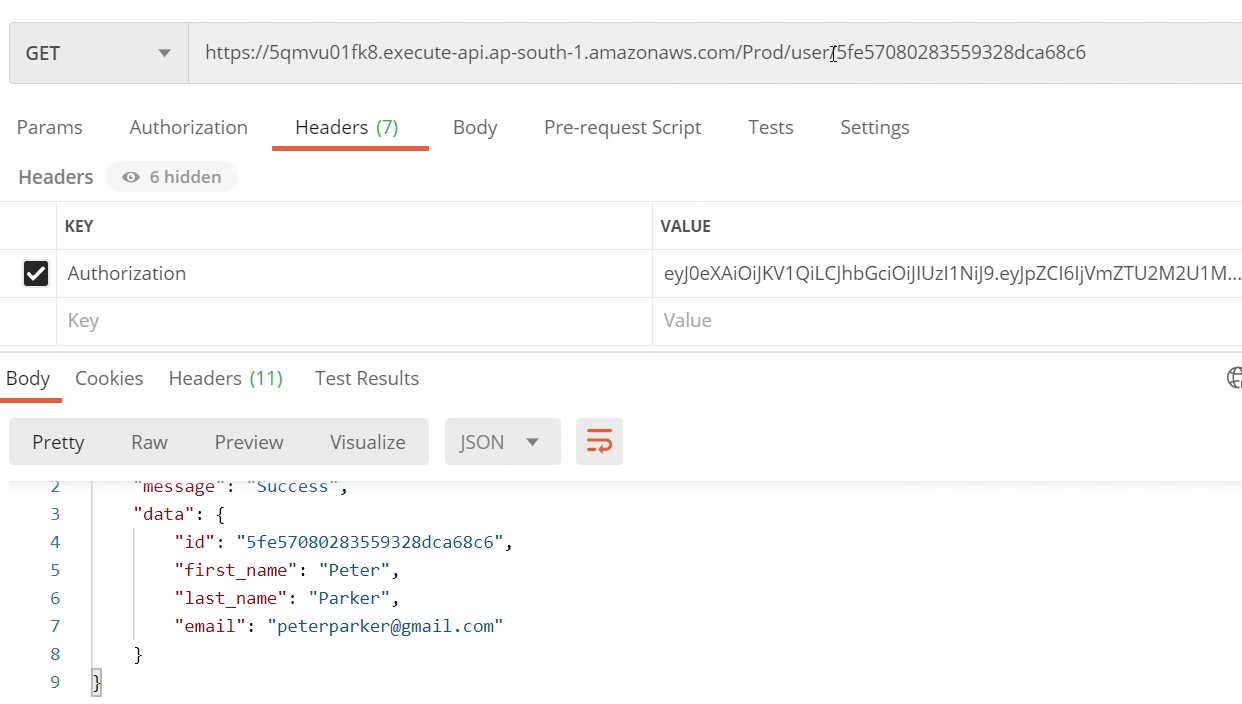Open response Headers (11) tab

click(x=225, y=378)
